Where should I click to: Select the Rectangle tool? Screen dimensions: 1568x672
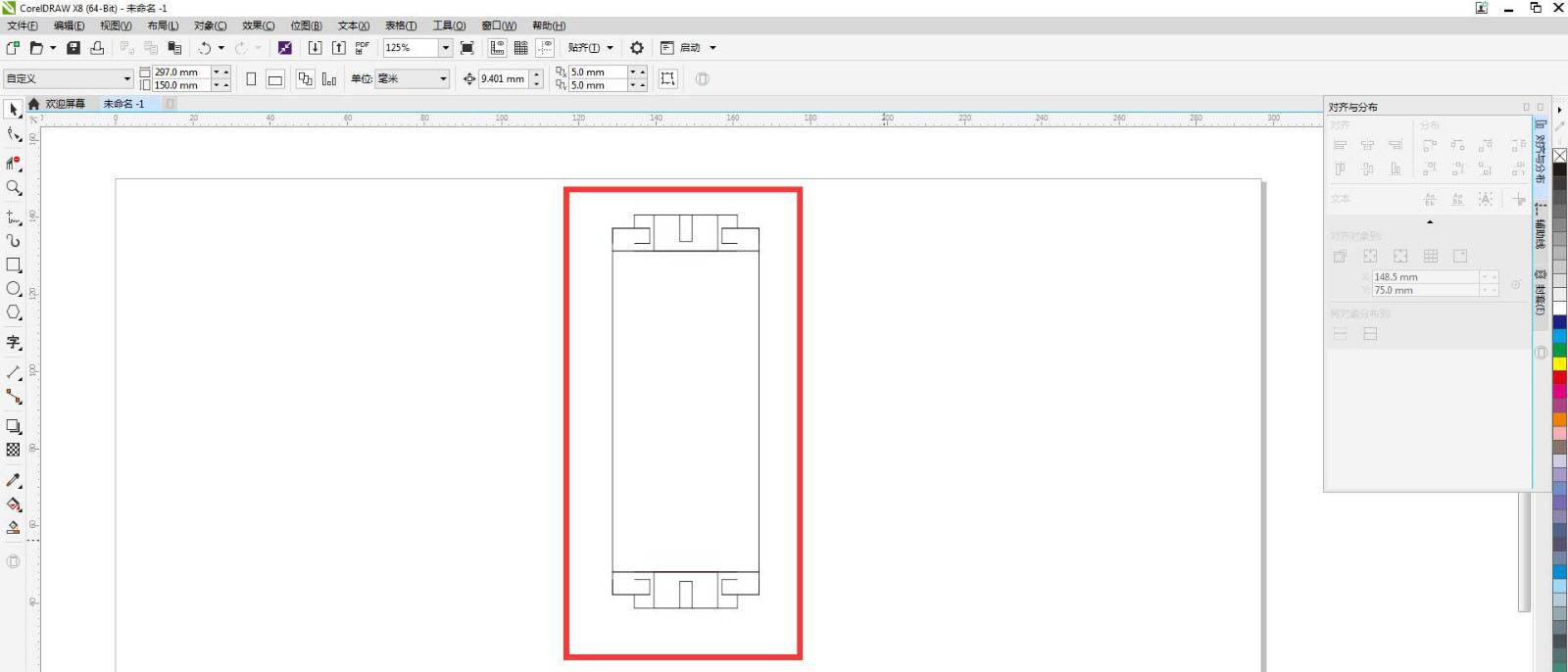[x=14, y=265]
